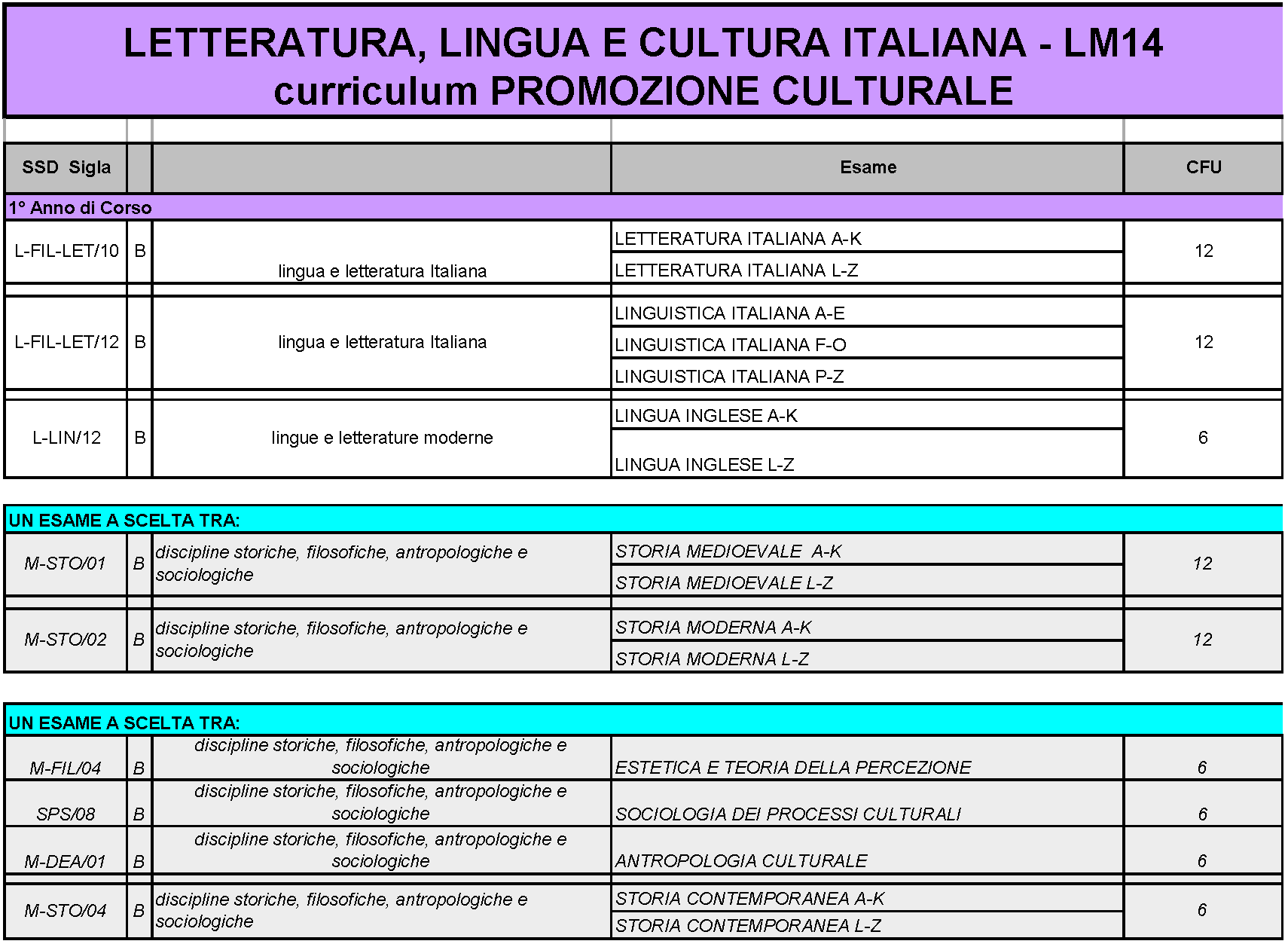Click the STORIA MEDIOEVALE L-Z cell
The image size is (1288, 944).
[724, 583]
